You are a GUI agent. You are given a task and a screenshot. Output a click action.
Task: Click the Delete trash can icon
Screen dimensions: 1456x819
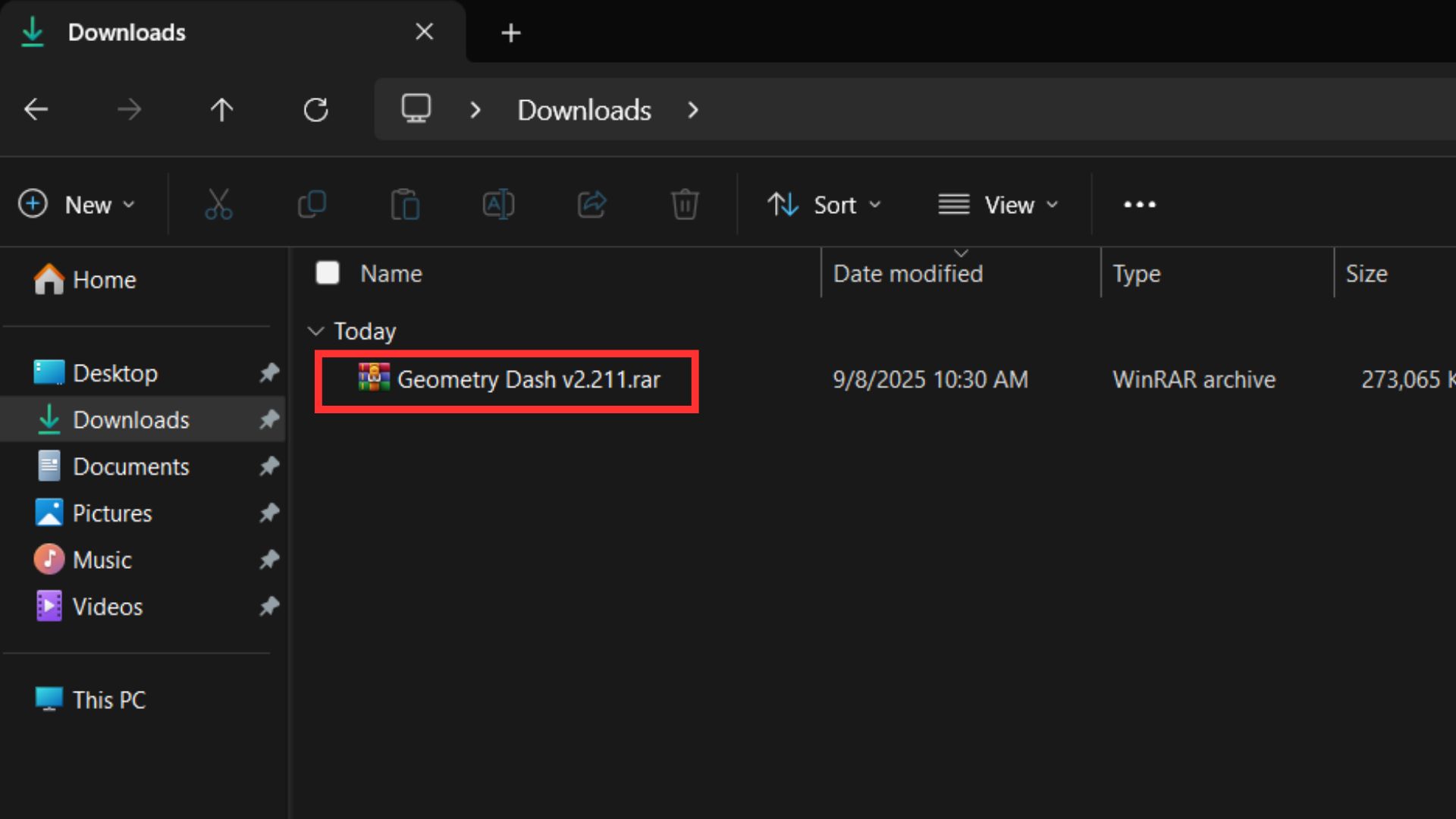685,204
